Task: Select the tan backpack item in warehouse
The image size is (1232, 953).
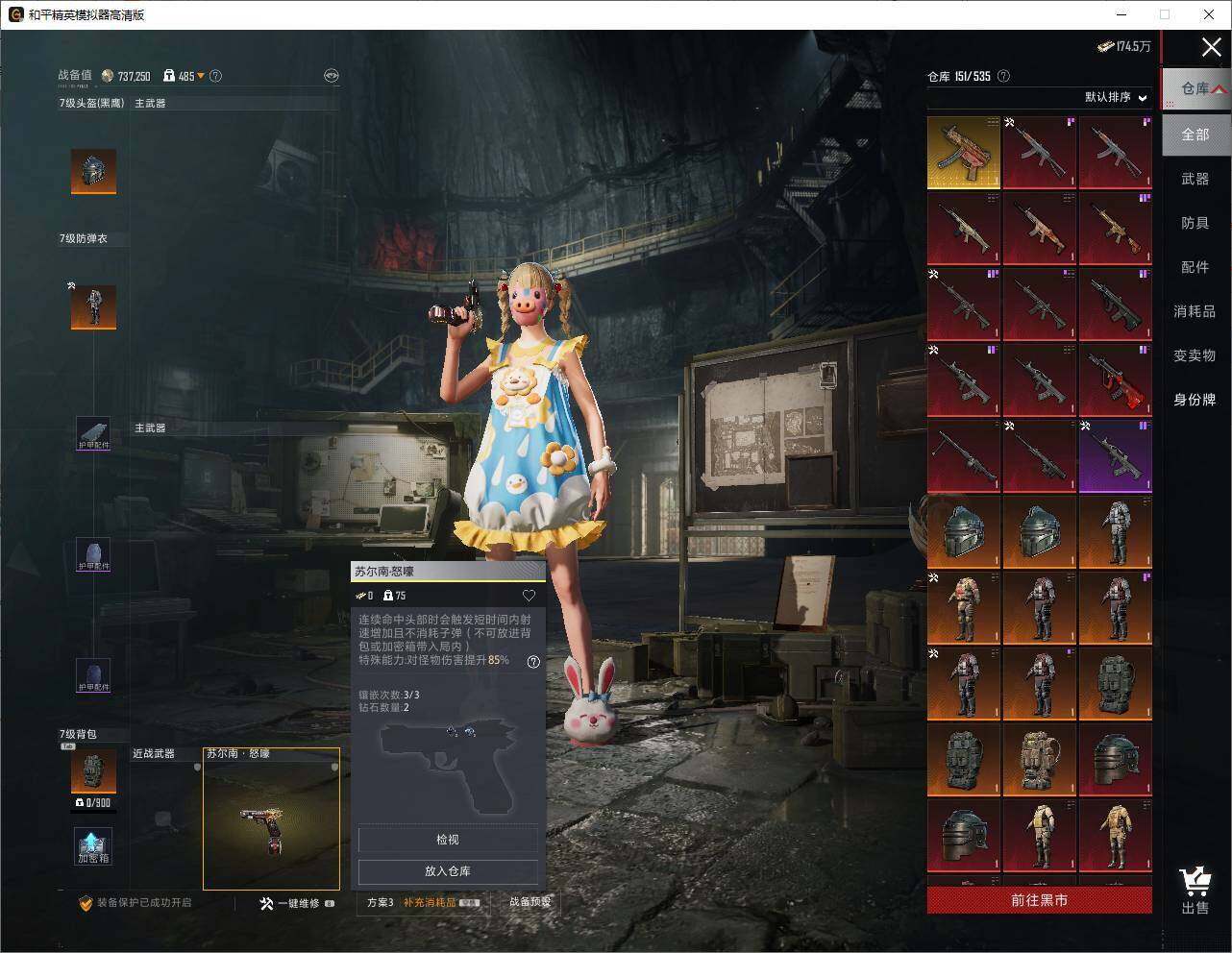Action: (1040, 760)
